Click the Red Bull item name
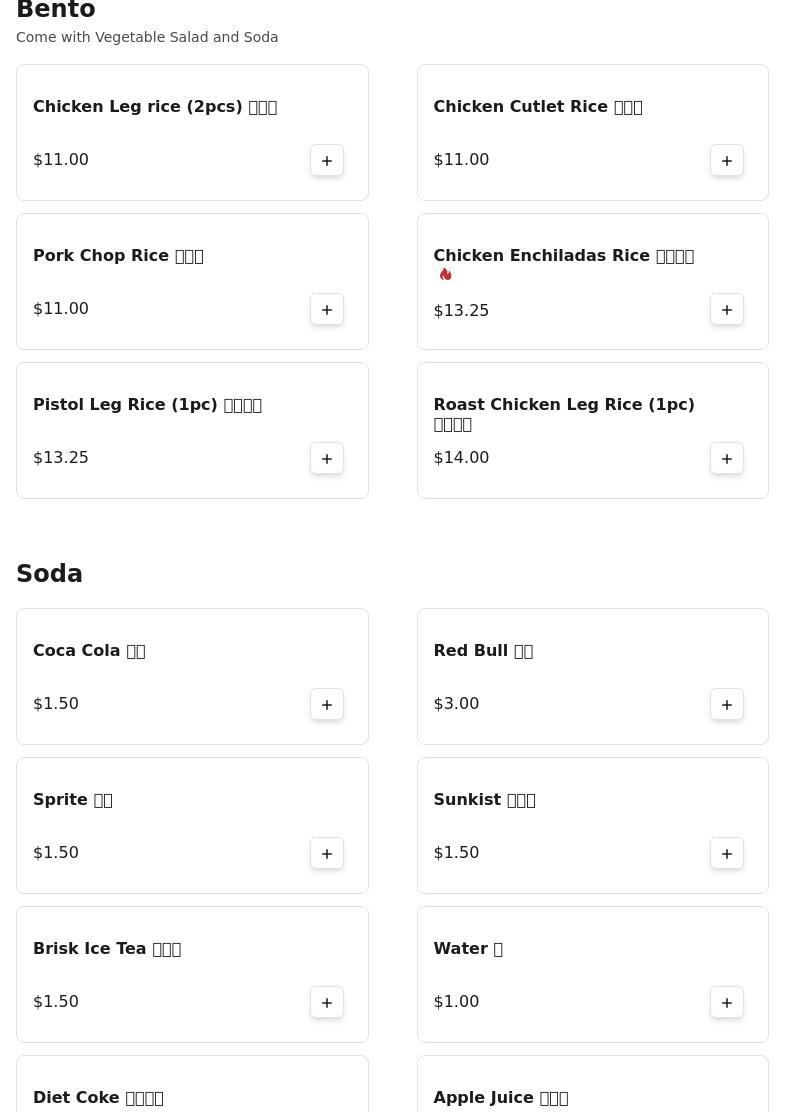This screenshot has height=1112, width=785. point(482,651)
